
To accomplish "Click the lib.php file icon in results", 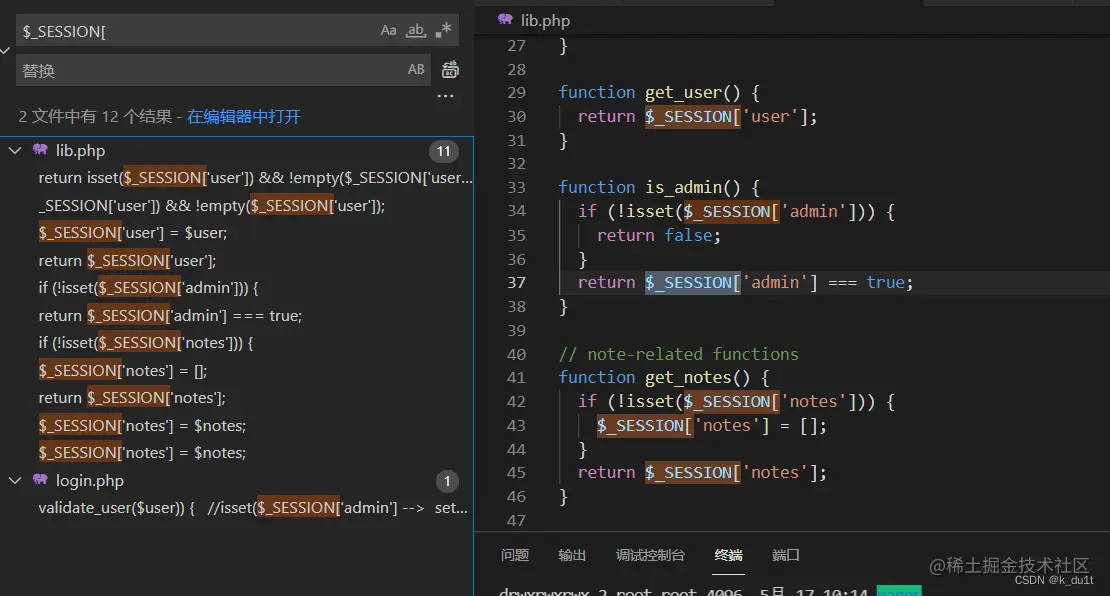I will pos(40,149).
